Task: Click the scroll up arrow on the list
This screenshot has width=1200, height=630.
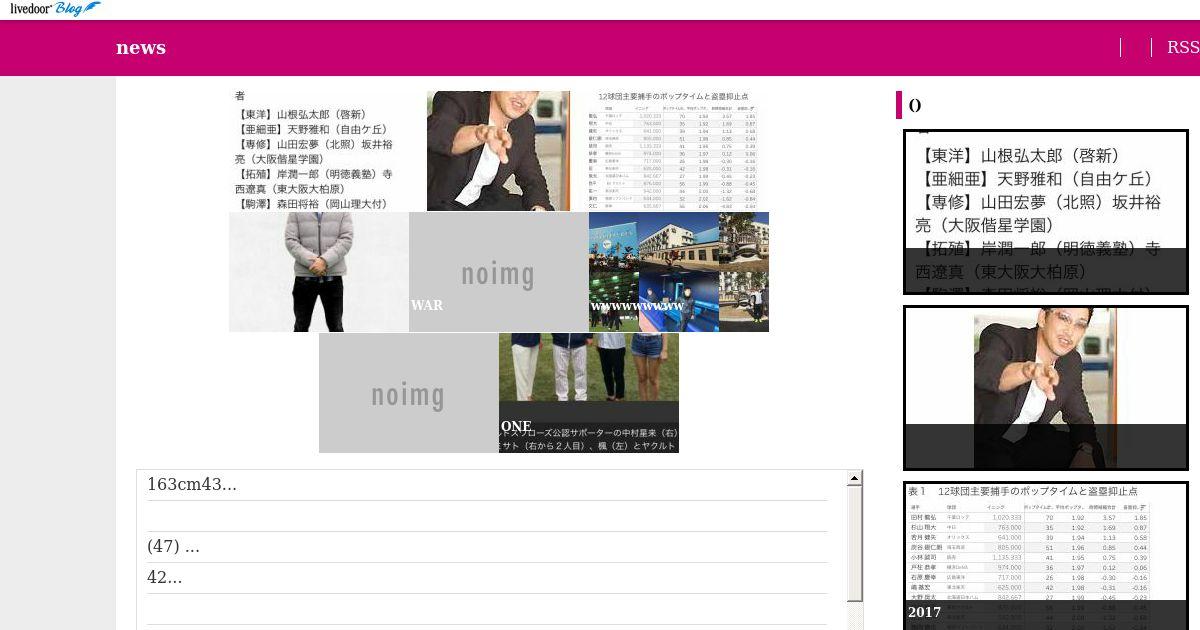Action: pyautogui.click(x=854, y=478)
